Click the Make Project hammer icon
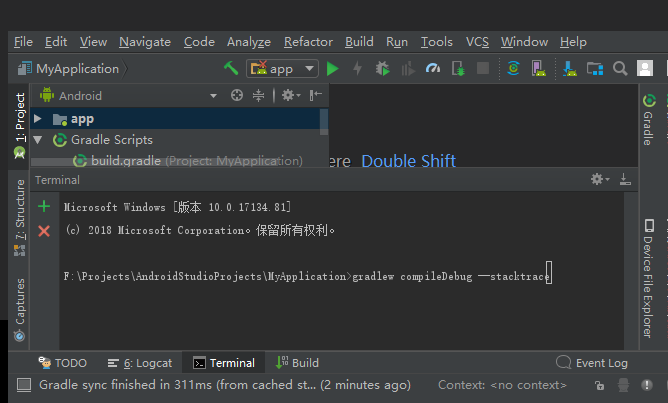 click(x=231, y=68)
